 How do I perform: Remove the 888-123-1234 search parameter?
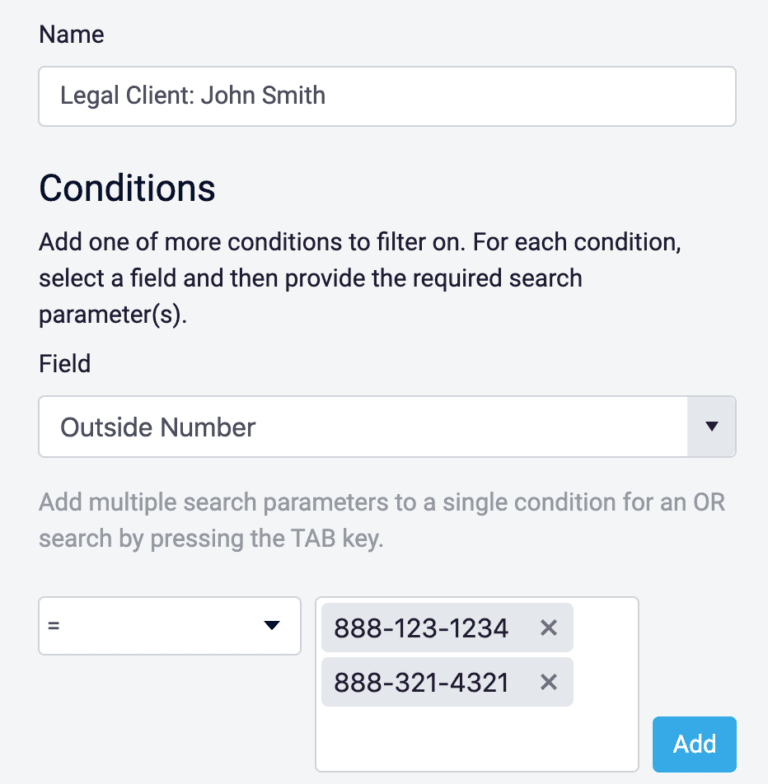[548, 628]
